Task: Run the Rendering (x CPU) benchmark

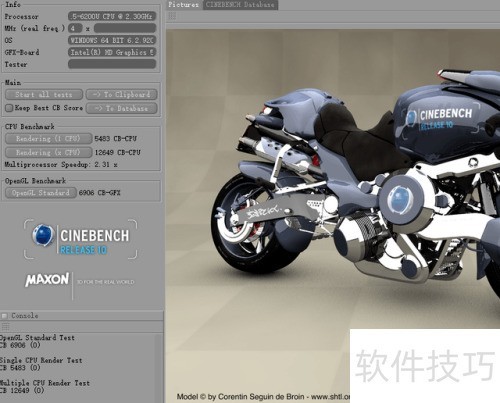Action: point(48,152)
